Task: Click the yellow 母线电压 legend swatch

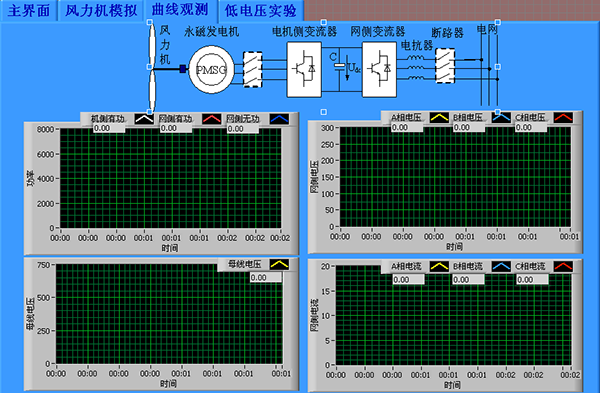Action: tap(279, 264)
